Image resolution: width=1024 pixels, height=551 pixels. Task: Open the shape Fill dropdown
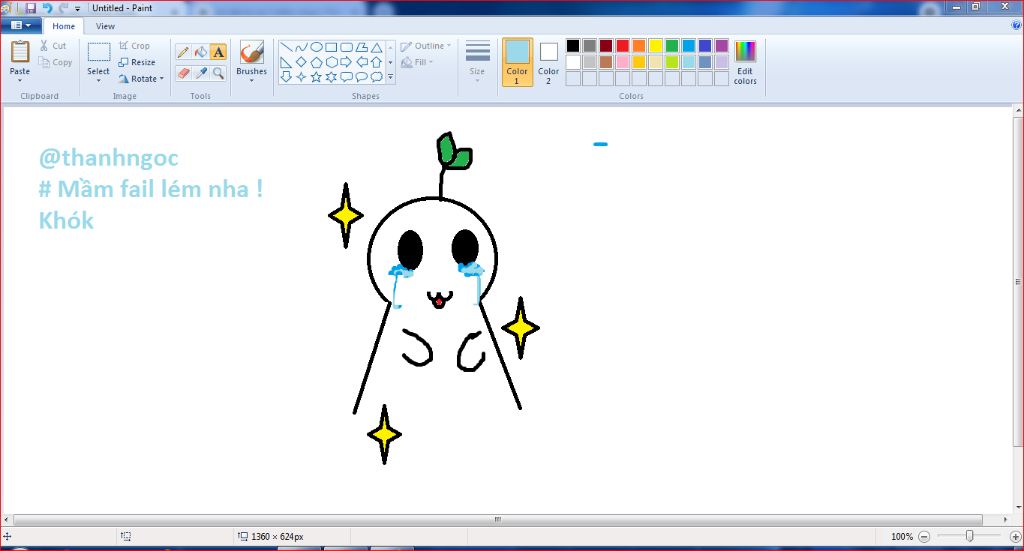point(417,62)
